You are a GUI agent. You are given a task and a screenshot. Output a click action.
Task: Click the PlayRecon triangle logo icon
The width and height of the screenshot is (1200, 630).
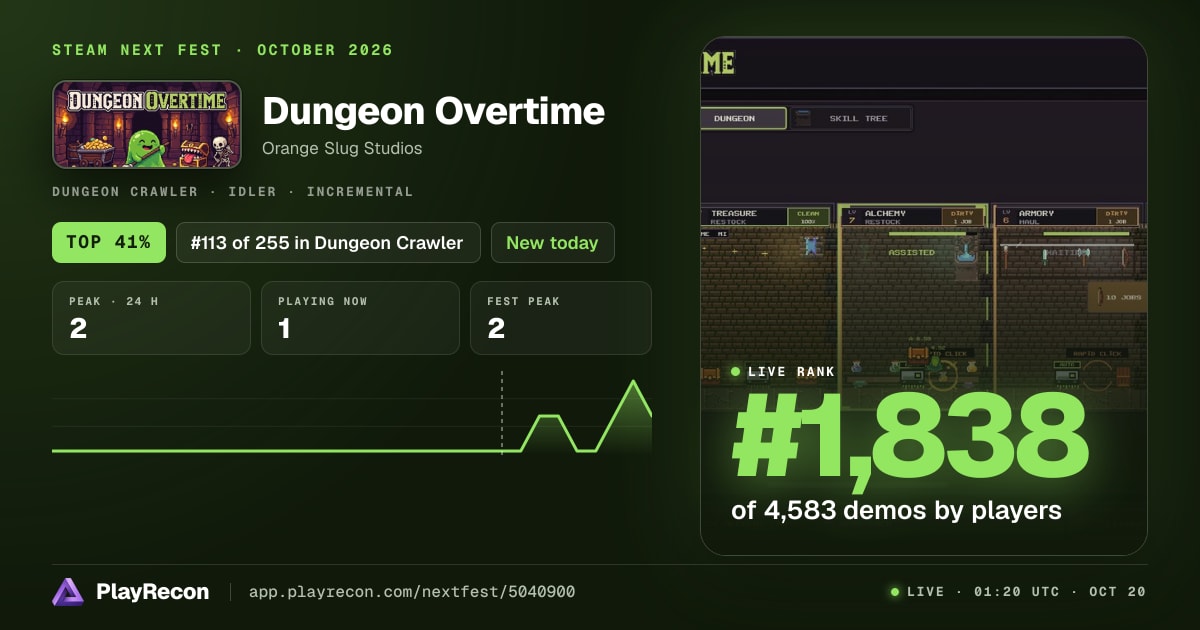(x=68, y=592)
